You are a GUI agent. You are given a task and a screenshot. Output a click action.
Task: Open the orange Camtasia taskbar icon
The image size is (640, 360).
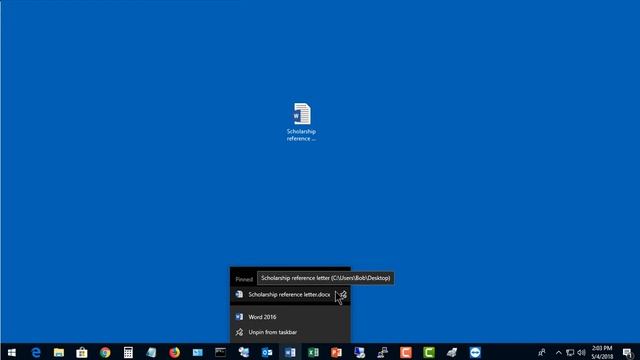pos(406,352)
